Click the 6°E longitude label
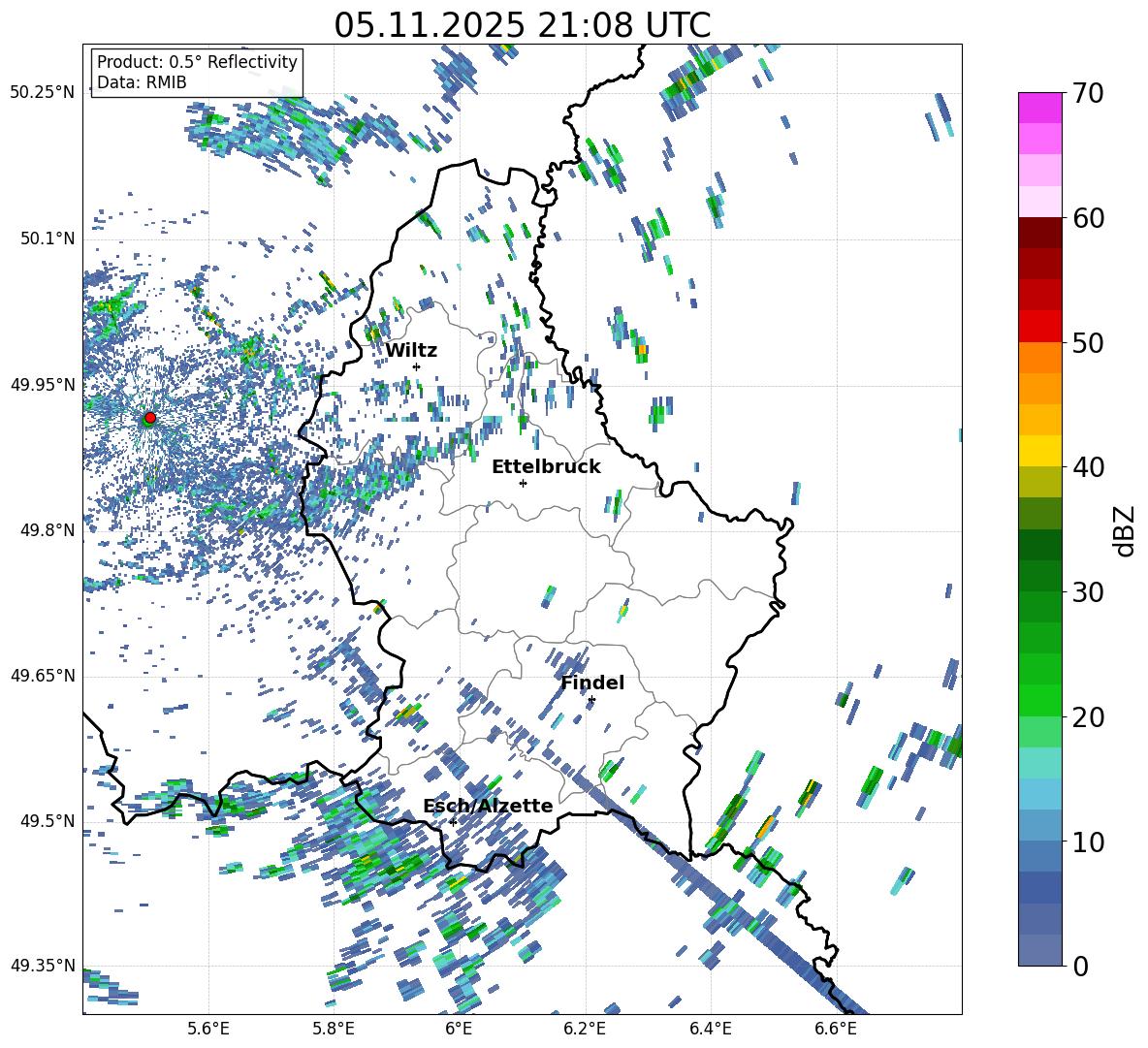Image resolution: width=1148 pixels, height=1048 pixels. 459,1029
